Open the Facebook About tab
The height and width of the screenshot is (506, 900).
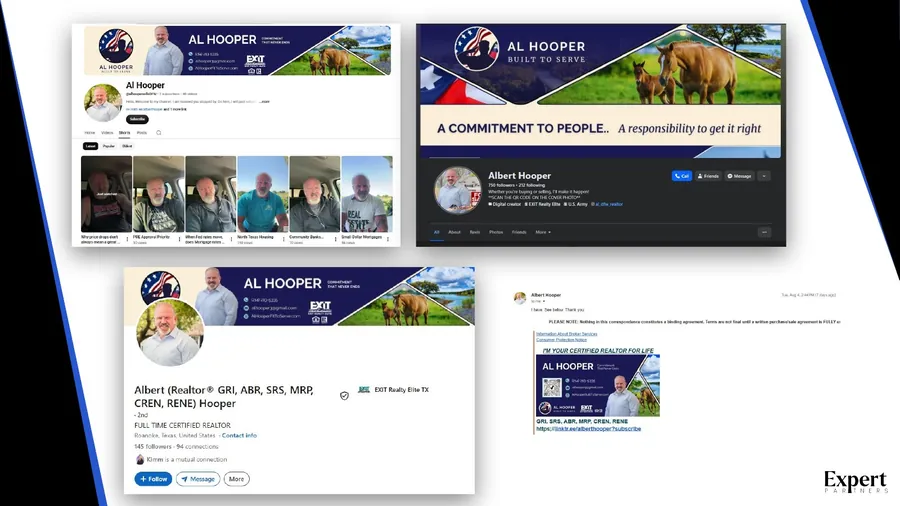[454, 232]
